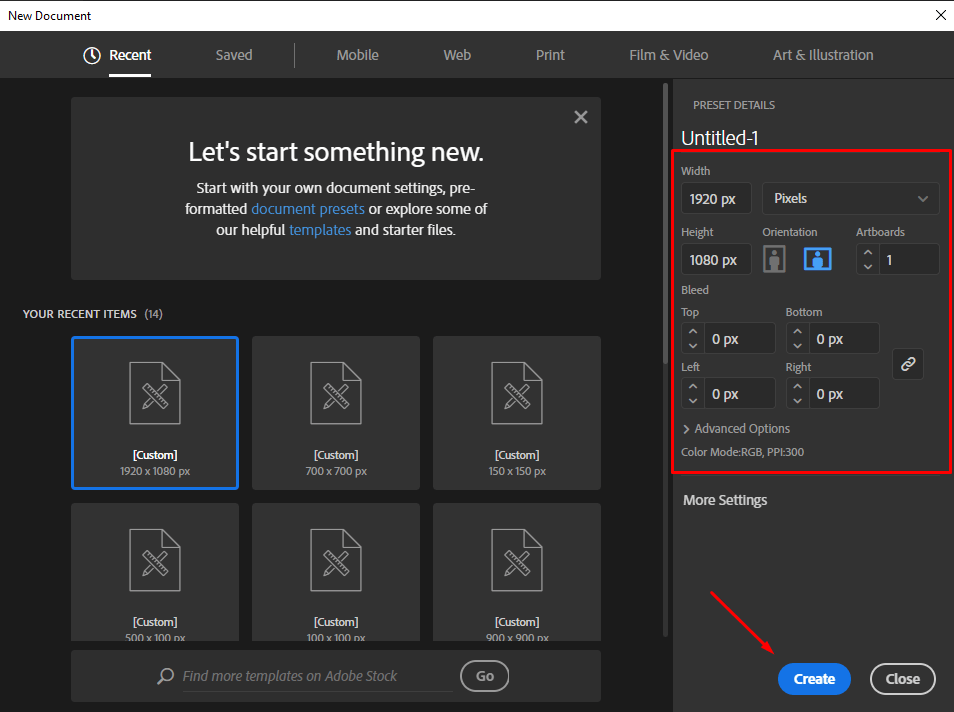Select the portrait orientation icon
Viewport: 954px width, 712px height.
click(x=774, y=258)
